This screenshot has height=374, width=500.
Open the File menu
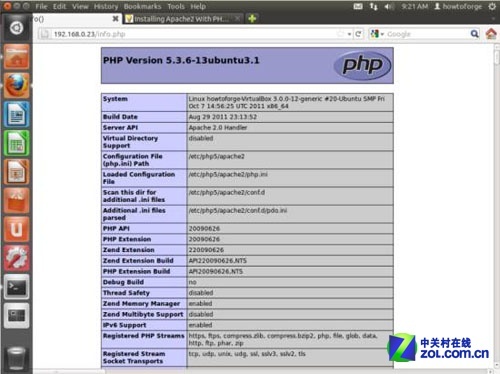click(41, 6)
